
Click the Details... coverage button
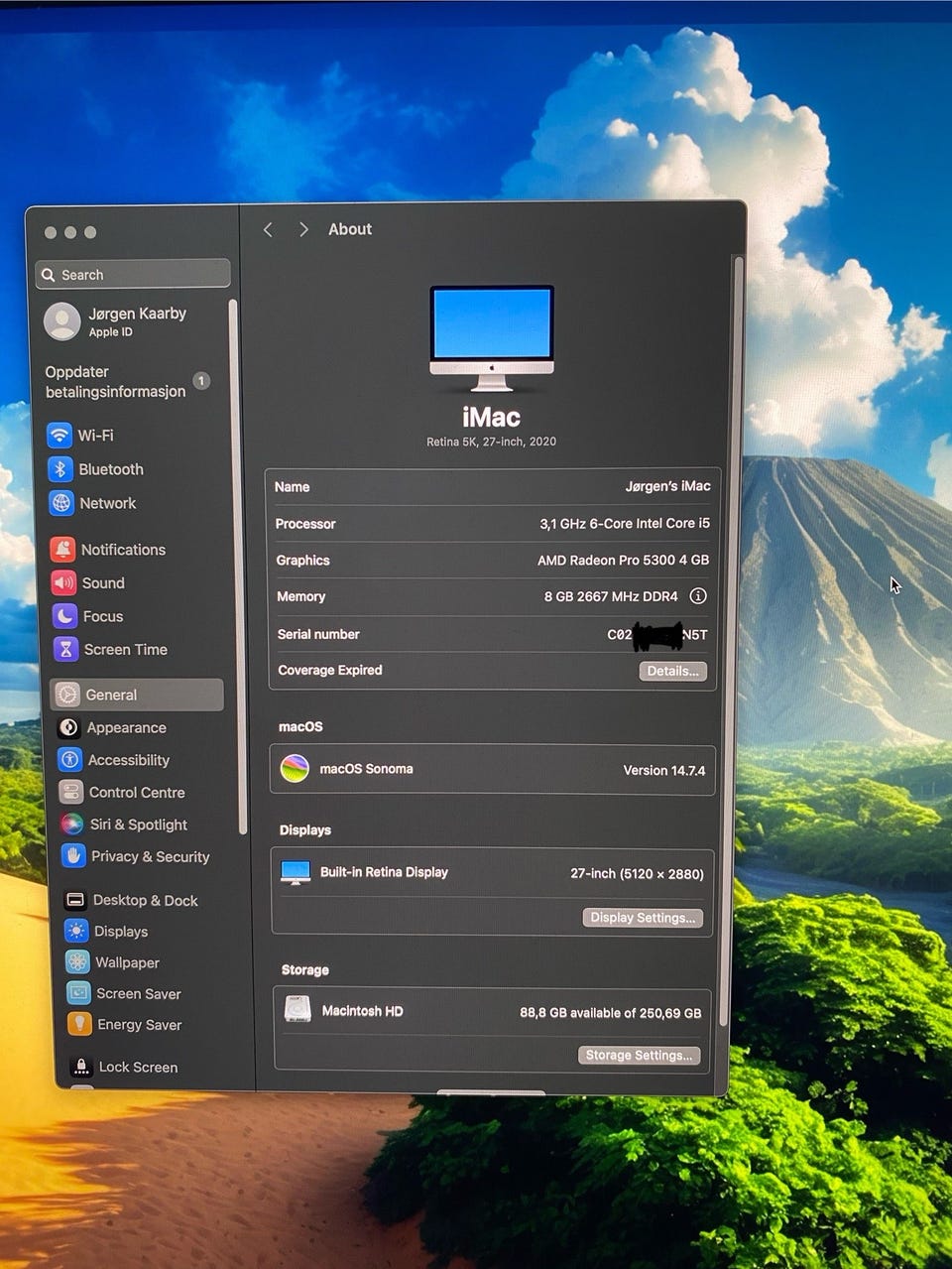(x=672, y=671)
